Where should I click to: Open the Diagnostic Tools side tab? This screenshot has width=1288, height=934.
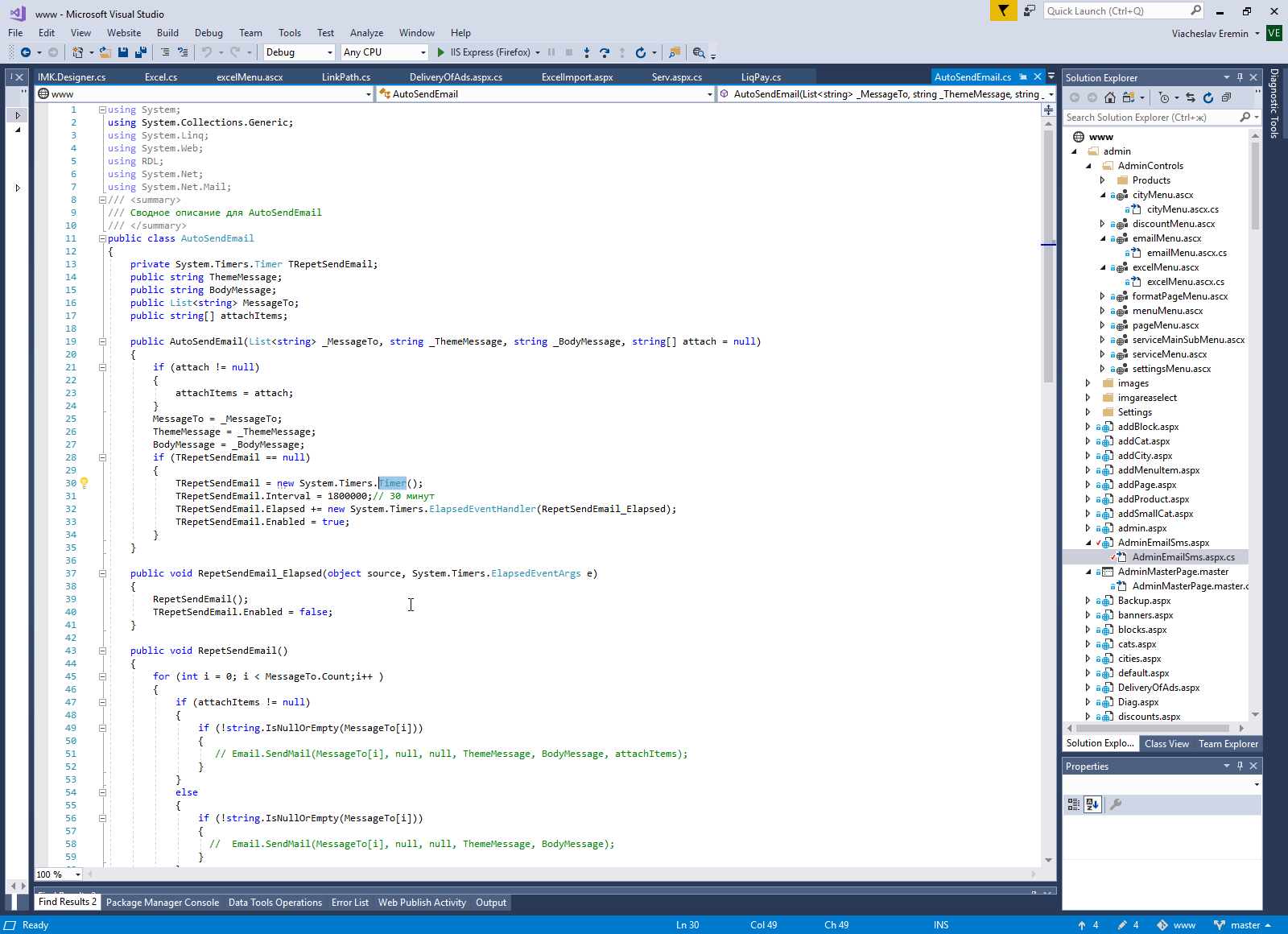1274,103
